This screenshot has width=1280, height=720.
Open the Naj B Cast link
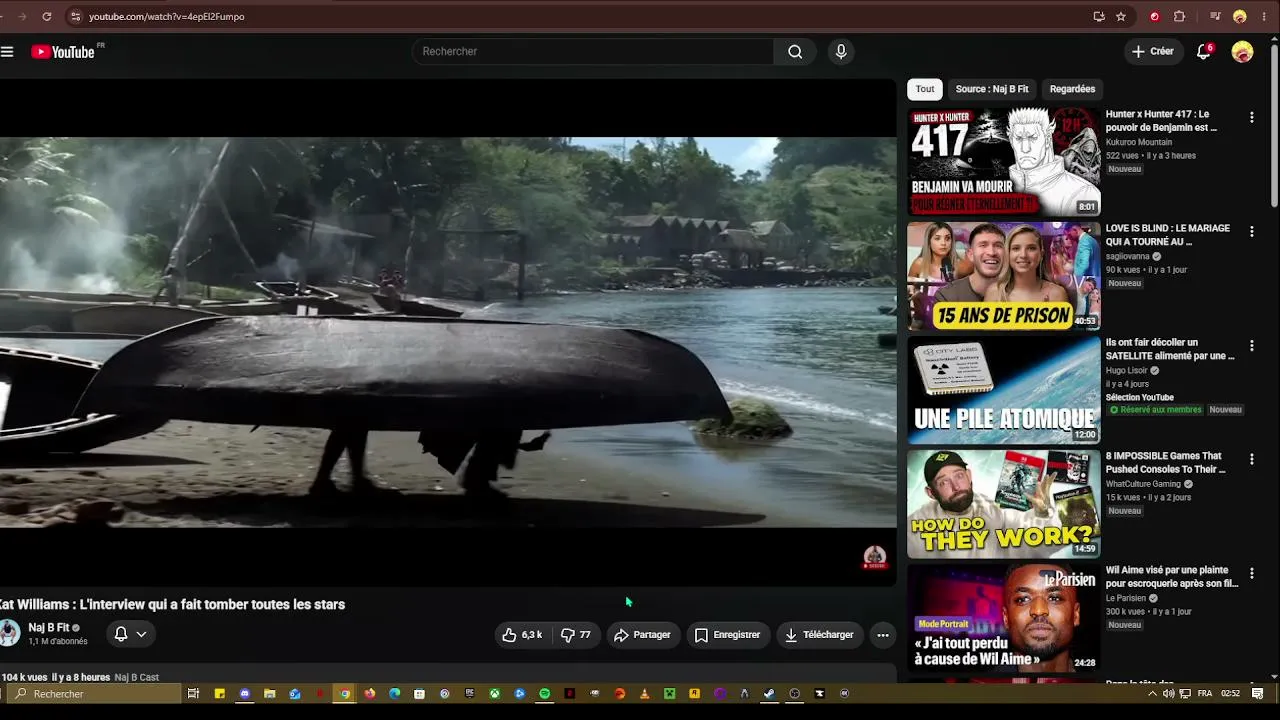point(137,677)
